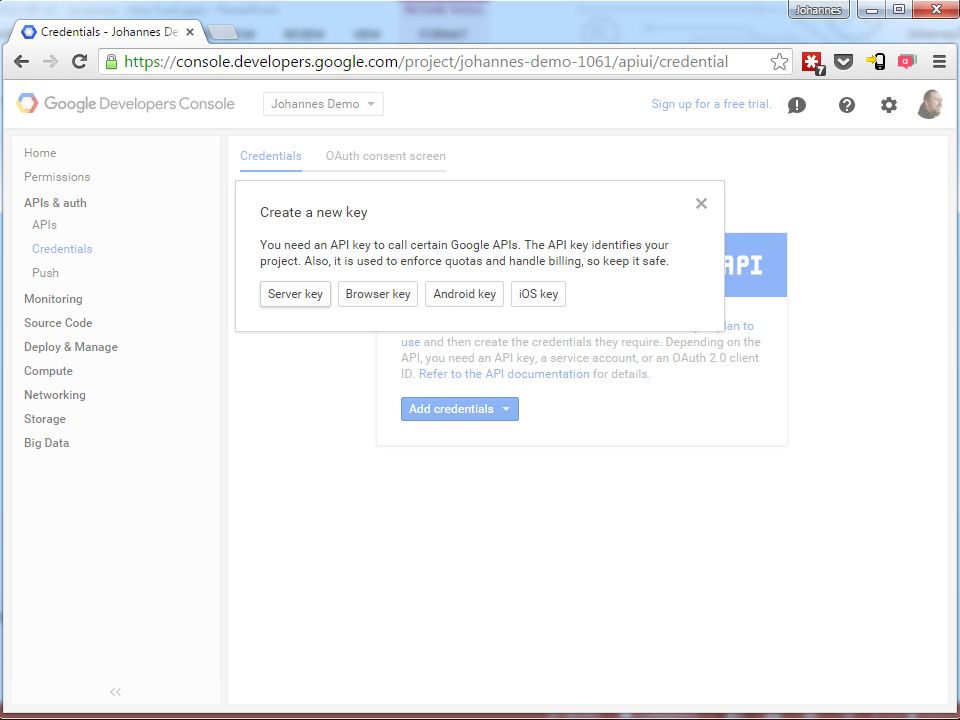Viewport: 960px width, 720px height.
Task: Close the Create a new key dialog
Action: (x=702, y=203)
